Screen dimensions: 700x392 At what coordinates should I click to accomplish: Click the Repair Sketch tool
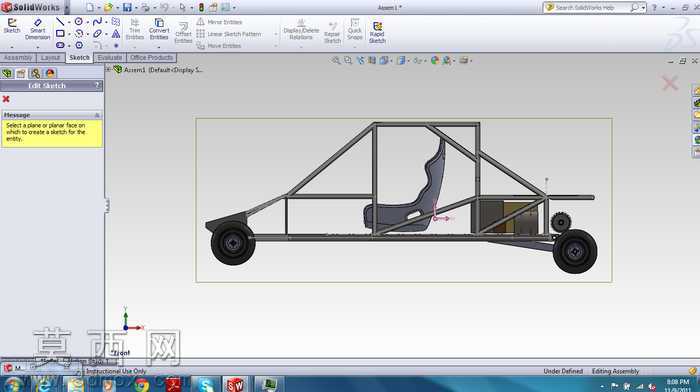click(x=332, y=32)
